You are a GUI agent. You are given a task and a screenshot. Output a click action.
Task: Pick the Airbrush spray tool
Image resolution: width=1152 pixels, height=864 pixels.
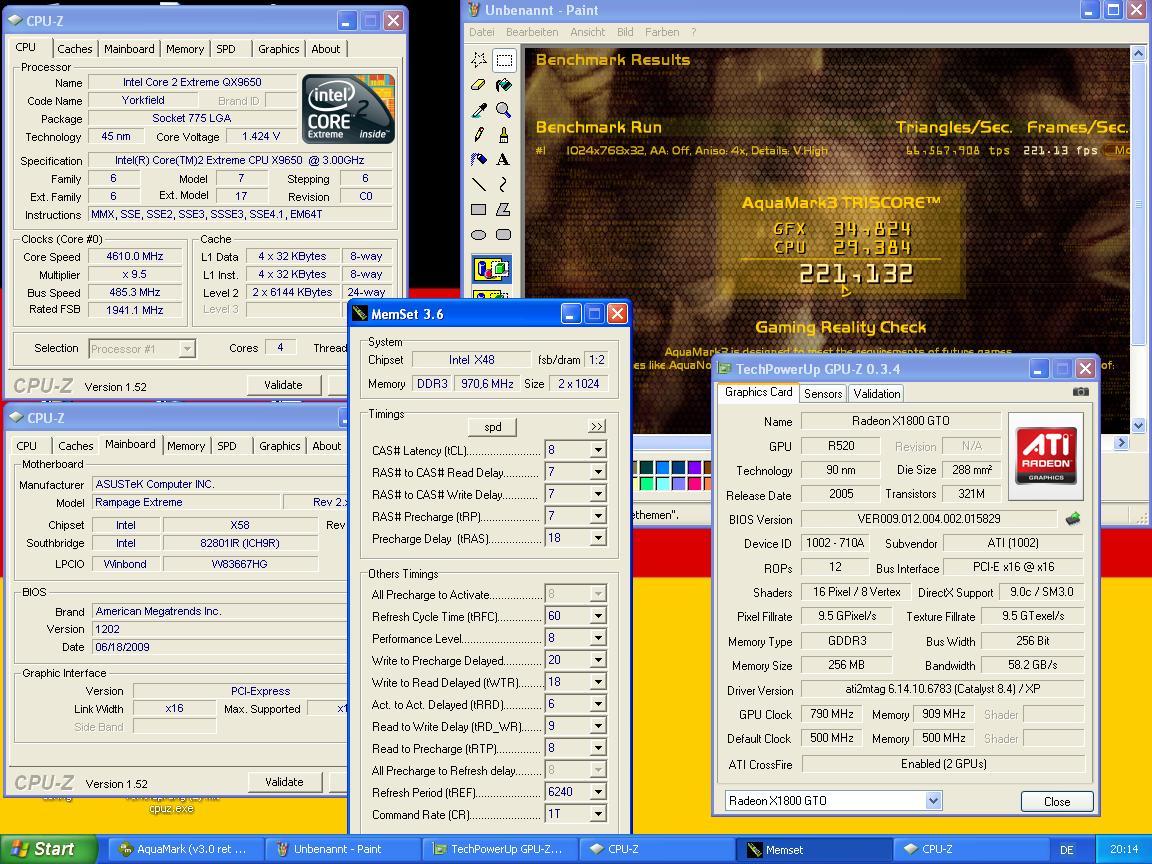(x=479, y=159)
